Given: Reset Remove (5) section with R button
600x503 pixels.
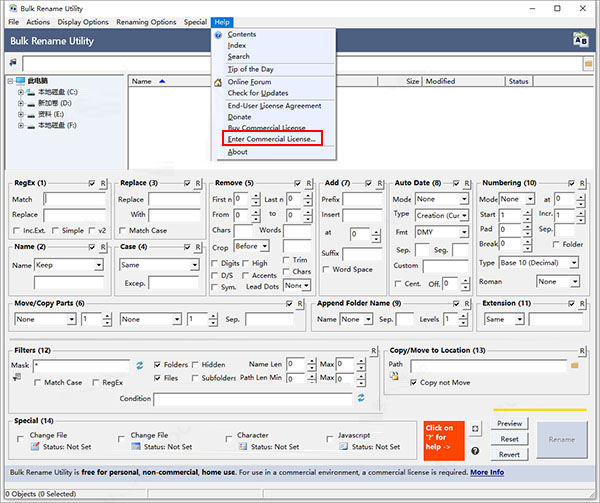Looking at the screenshot, I should (x=308, y=183).
